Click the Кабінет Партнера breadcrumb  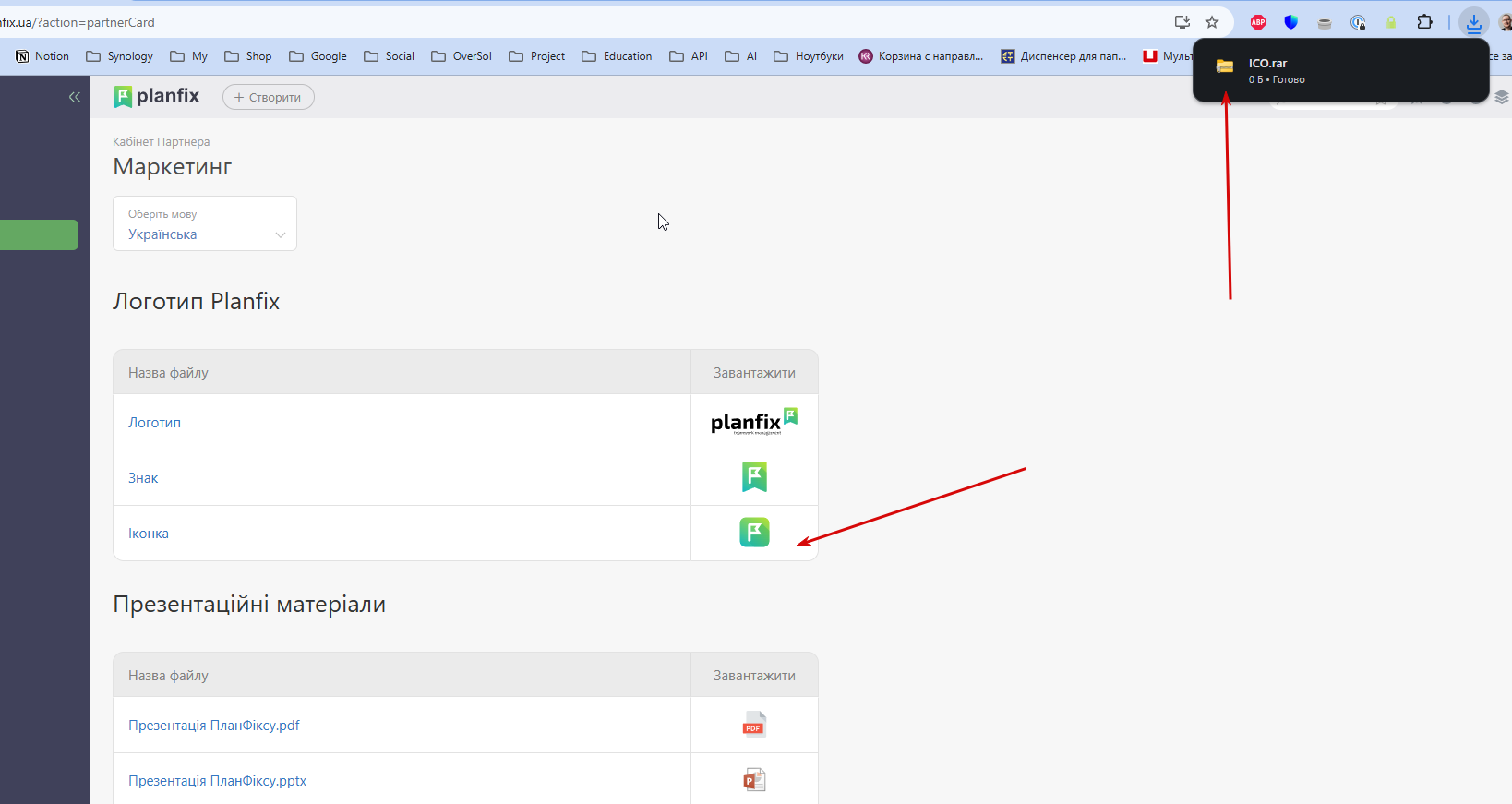[x=162, y=142]
